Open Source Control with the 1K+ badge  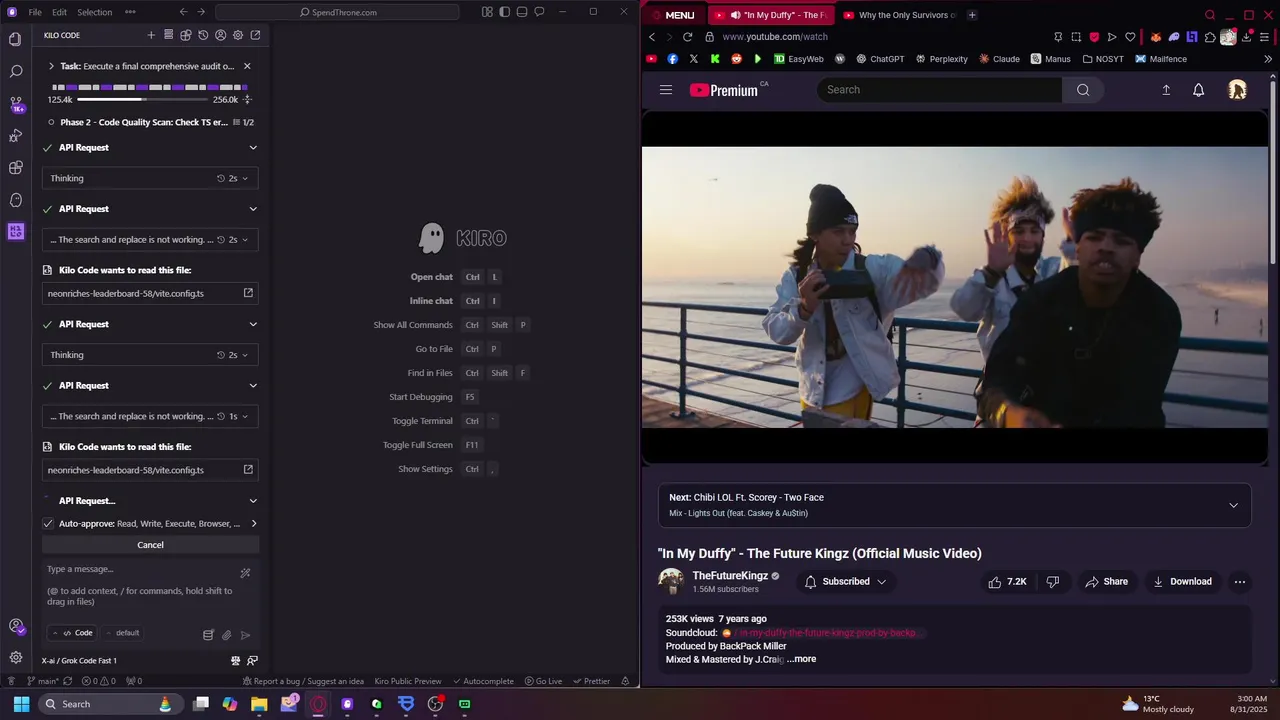(15, 103)
